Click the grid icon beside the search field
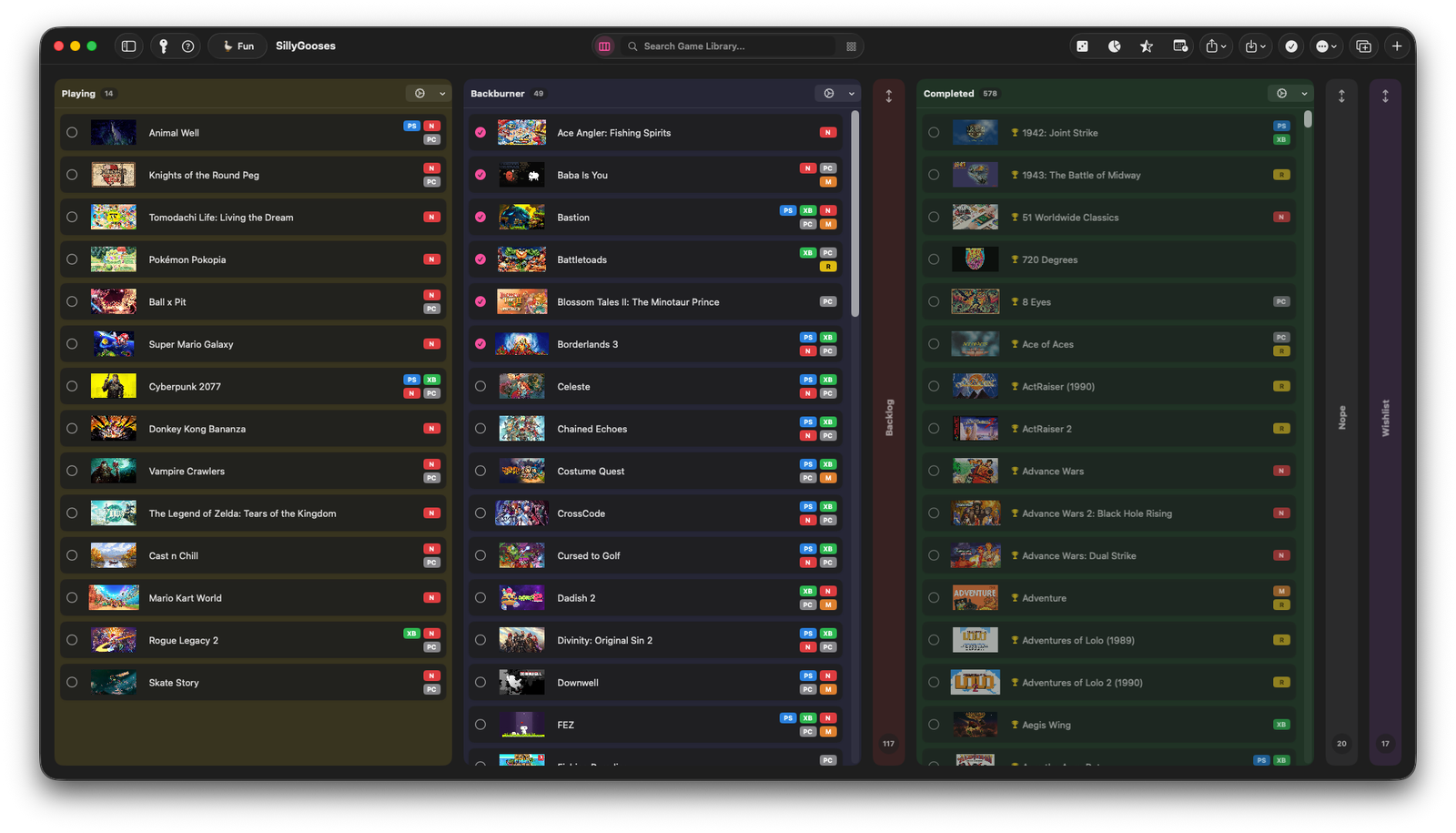Viewport: 1456px width, 833px height. pyautogui.click(x=852, y=46)
